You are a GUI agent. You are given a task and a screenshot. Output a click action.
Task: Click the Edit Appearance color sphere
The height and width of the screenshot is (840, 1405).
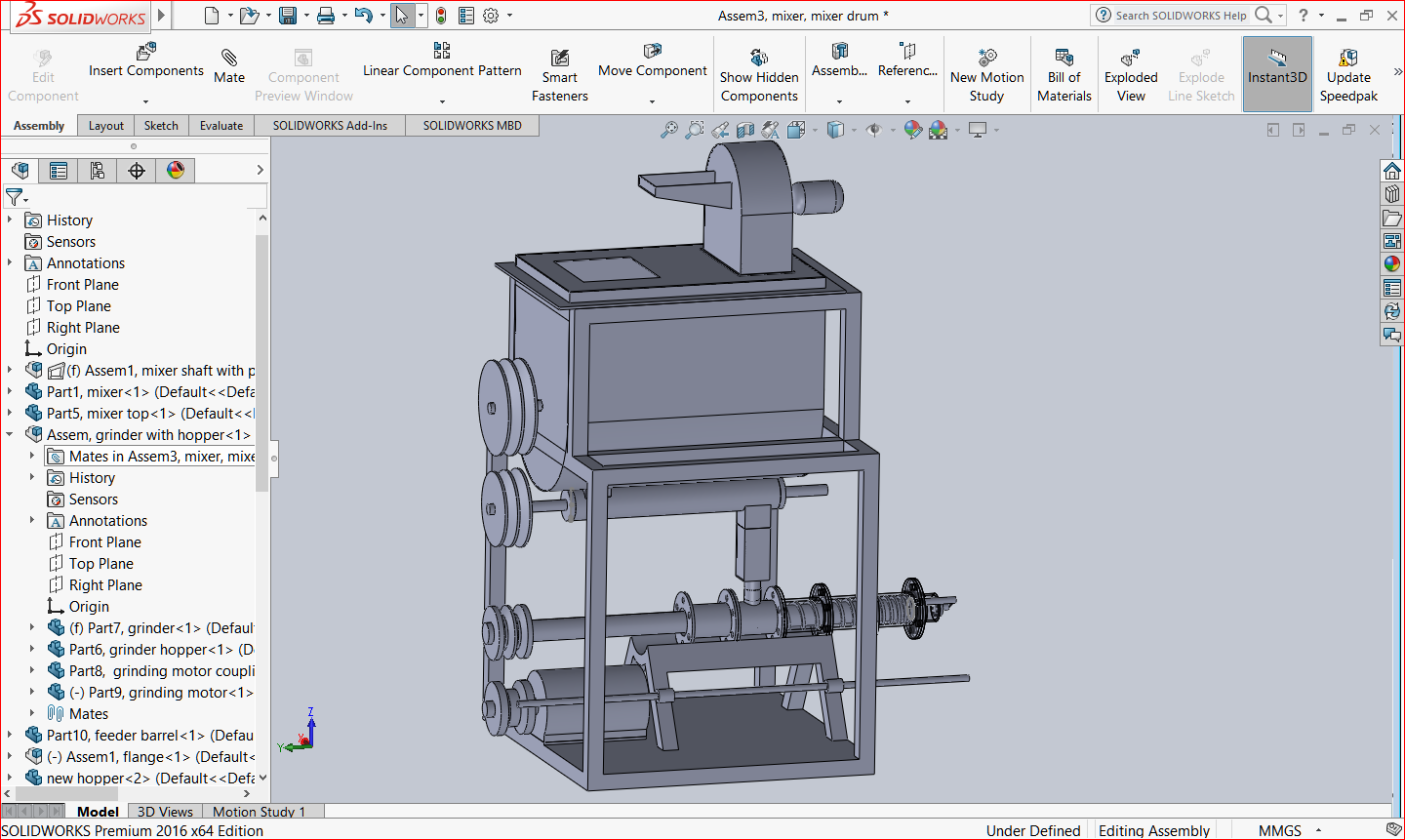(912, 130)
